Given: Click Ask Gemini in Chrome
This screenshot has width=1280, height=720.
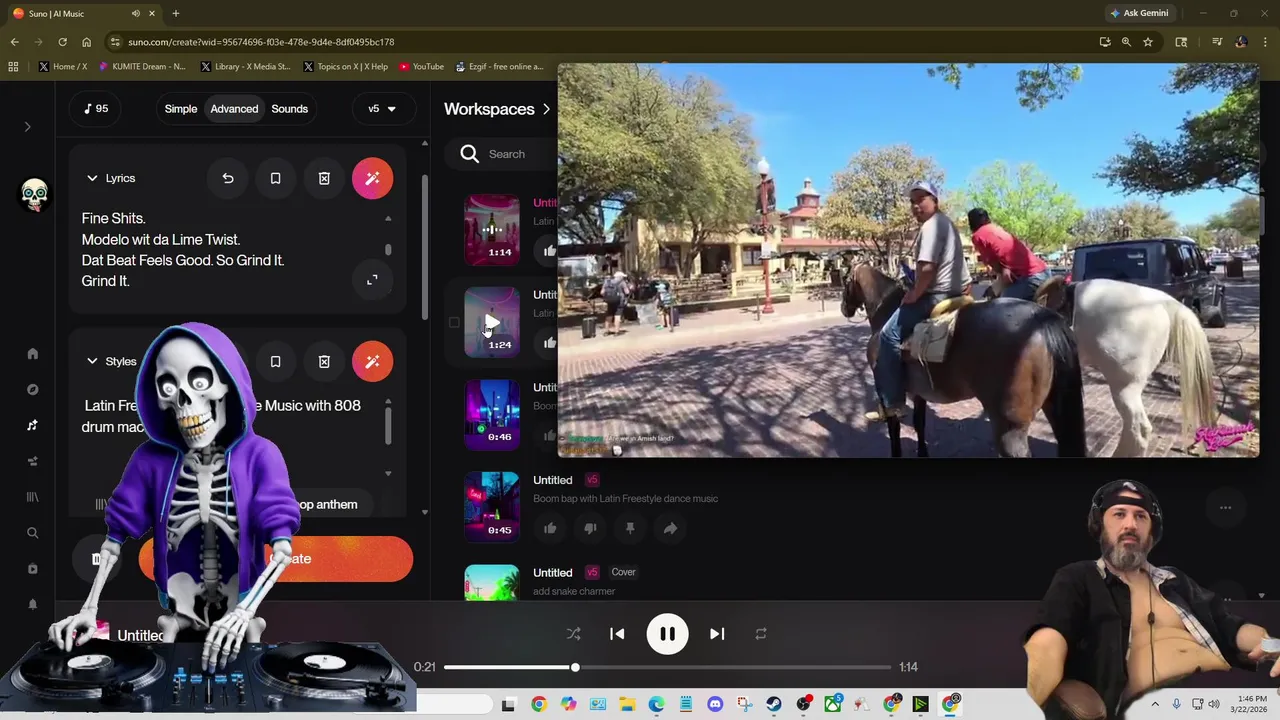Looking at the screenshot, I should (1139, 13).
